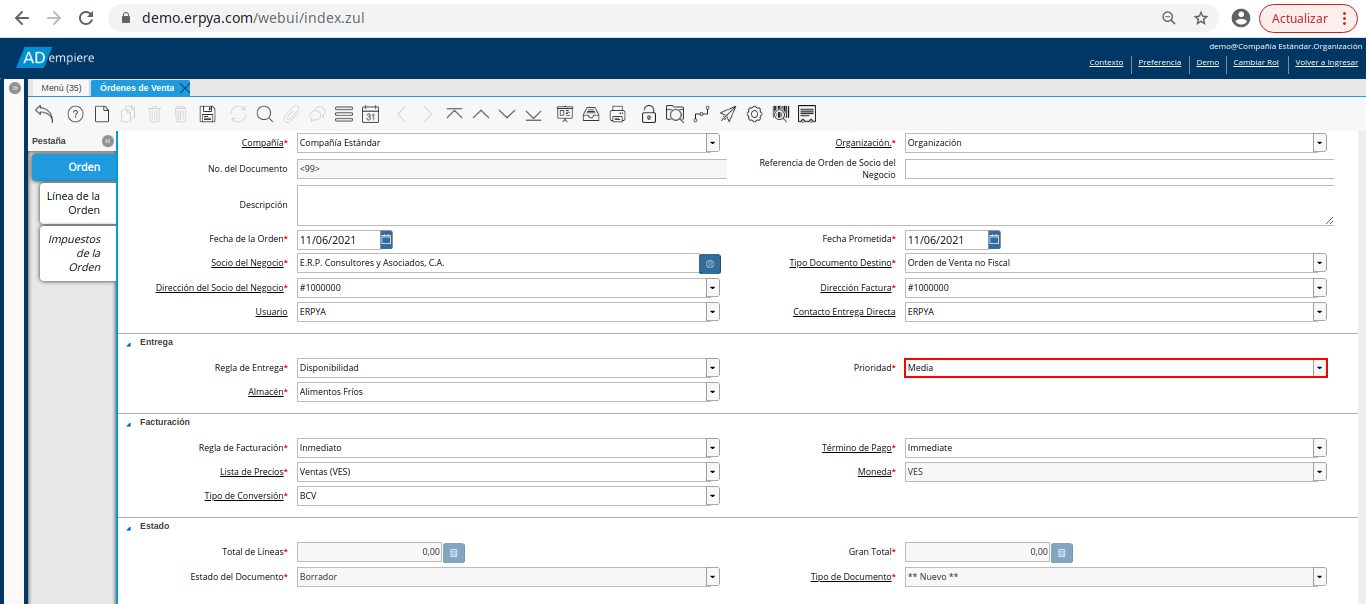Collapse the Pestaña side panel

point(107,141)
